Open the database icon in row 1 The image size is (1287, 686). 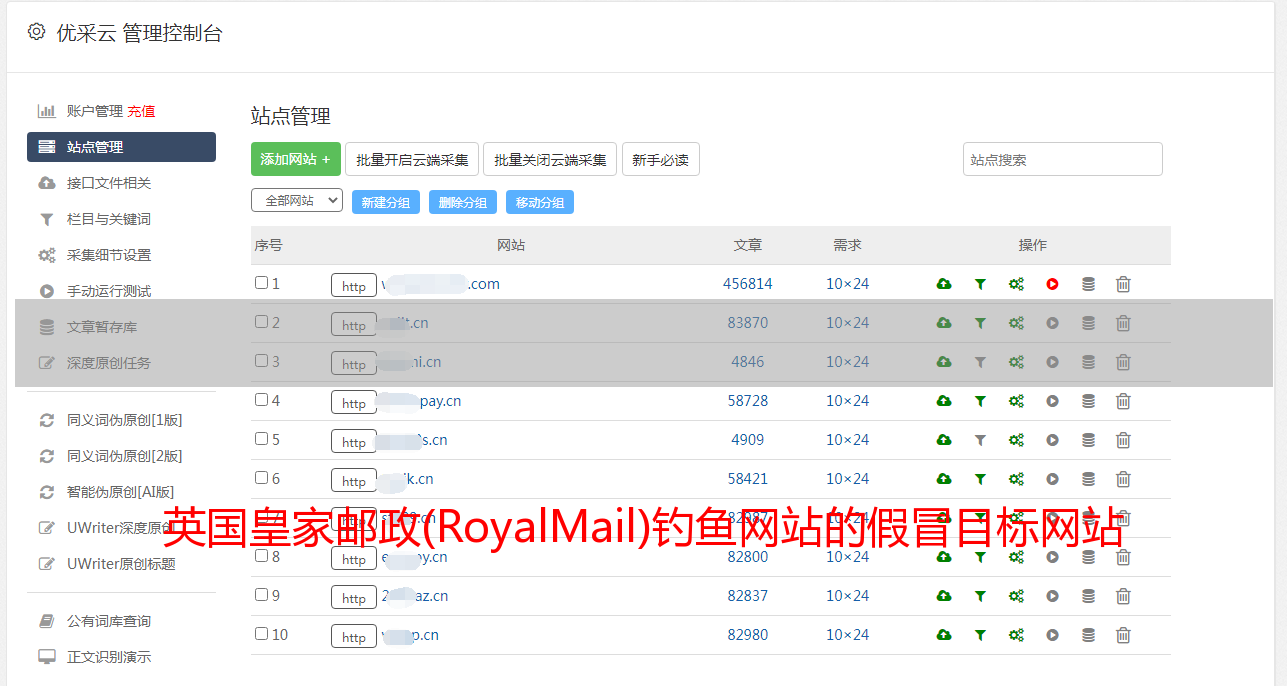pos(1088,284)
